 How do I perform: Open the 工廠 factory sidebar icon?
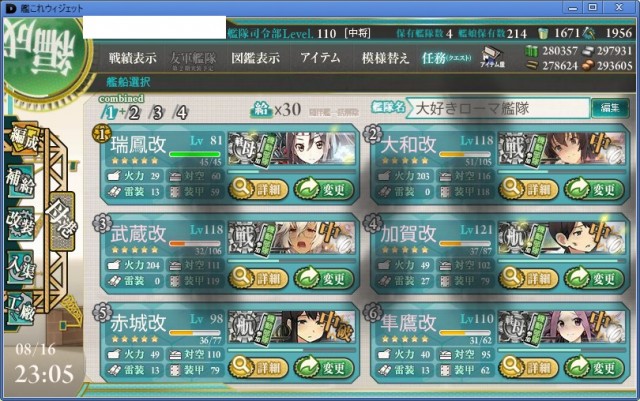[x=20, y=309]
